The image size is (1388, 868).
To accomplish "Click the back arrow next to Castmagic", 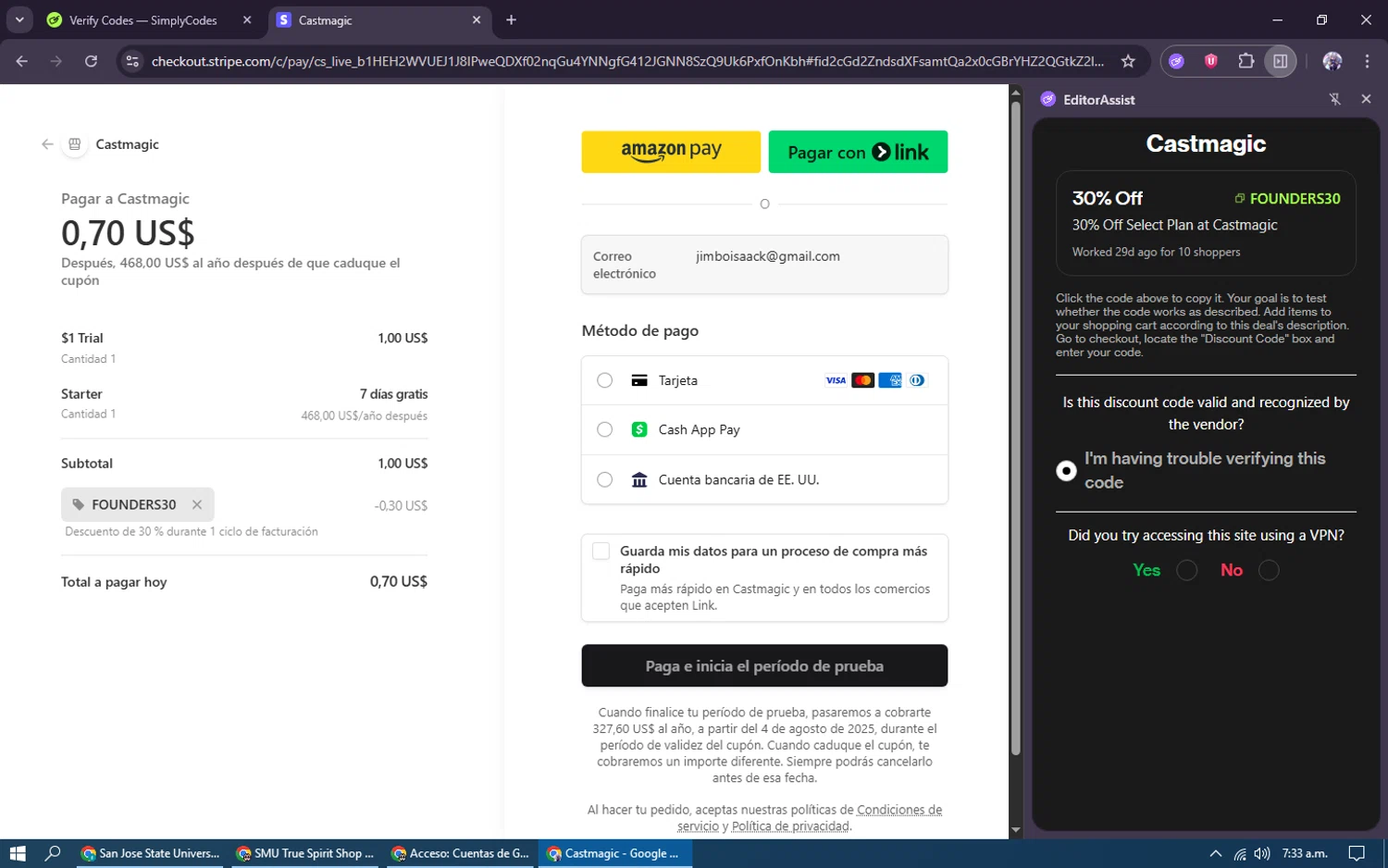I will [47, 144].
